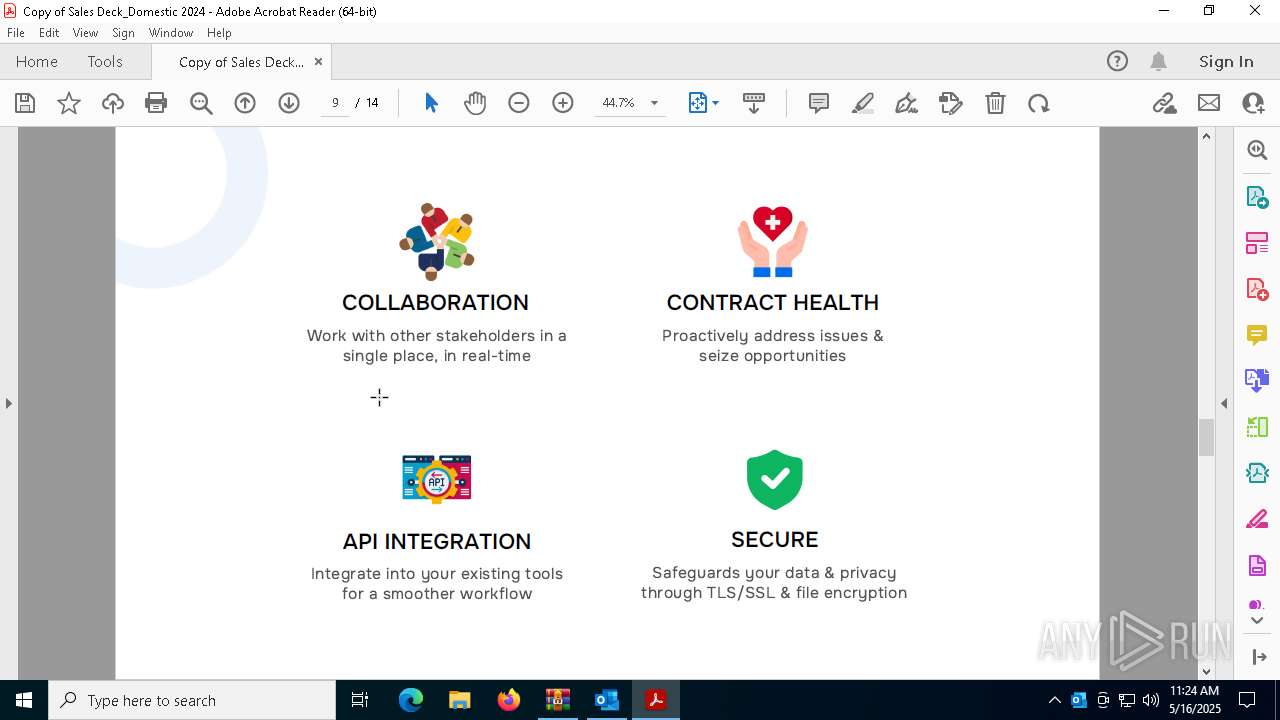Viewport: 1280px width, 720px height.
Task: Open the Help menu
Action: coord(219,33)
